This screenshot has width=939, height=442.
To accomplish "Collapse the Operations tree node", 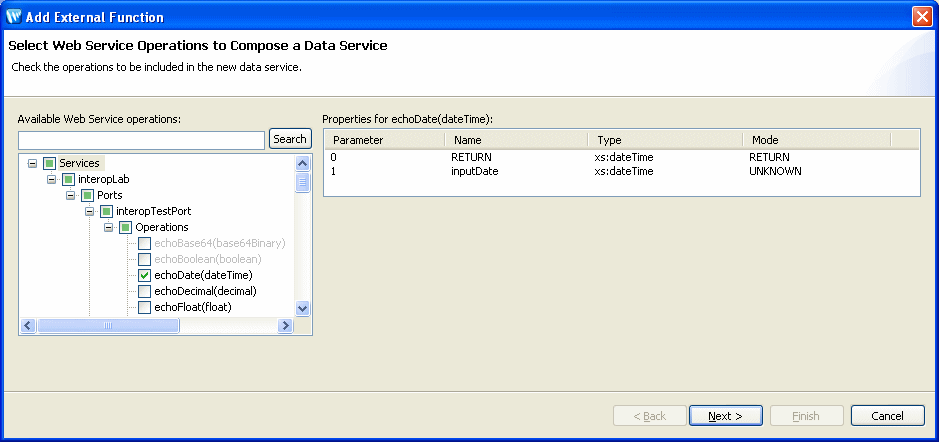I will [108, 228].
